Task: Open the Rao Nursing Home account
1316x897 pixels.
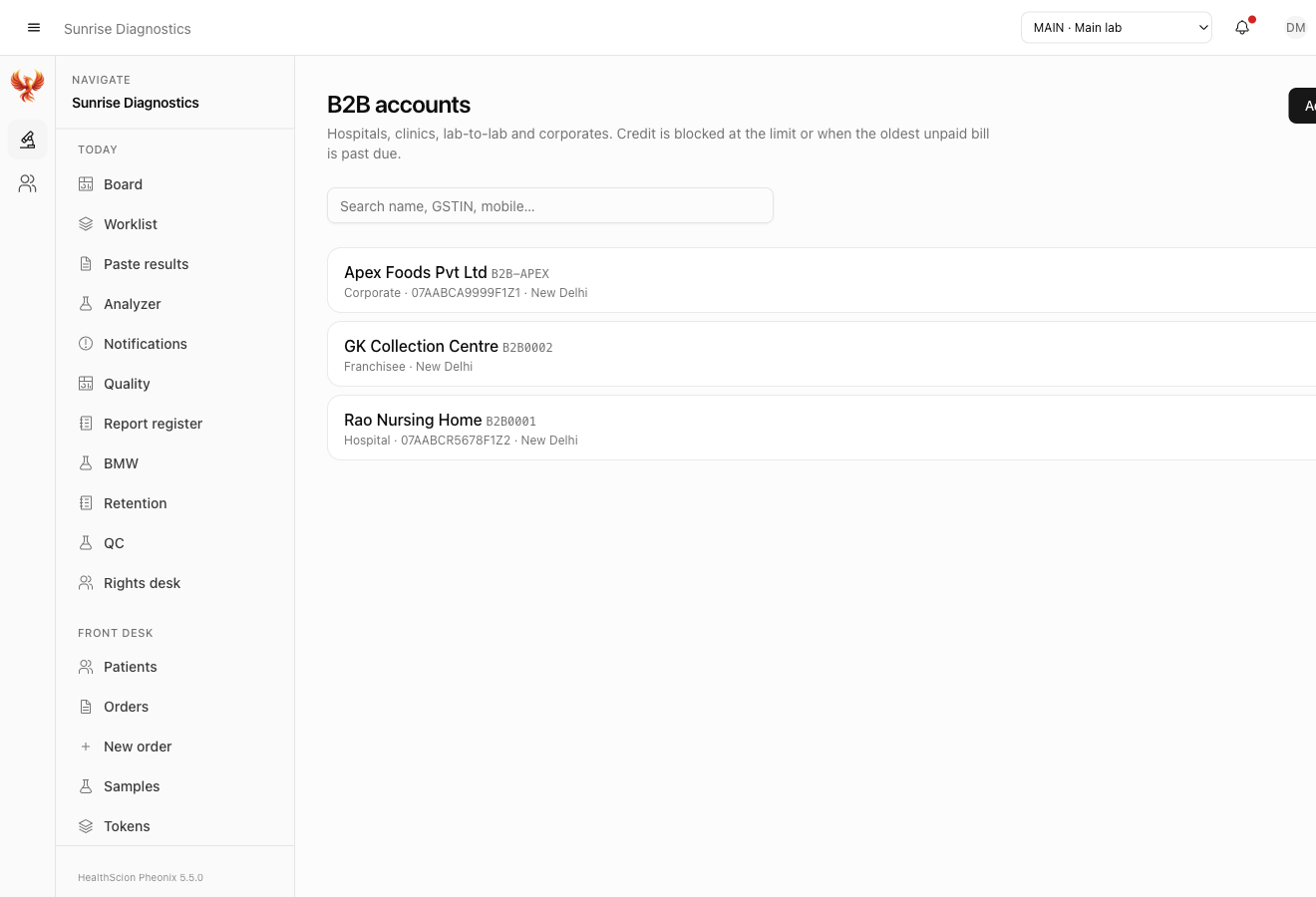Action: (x=822, y=428)
